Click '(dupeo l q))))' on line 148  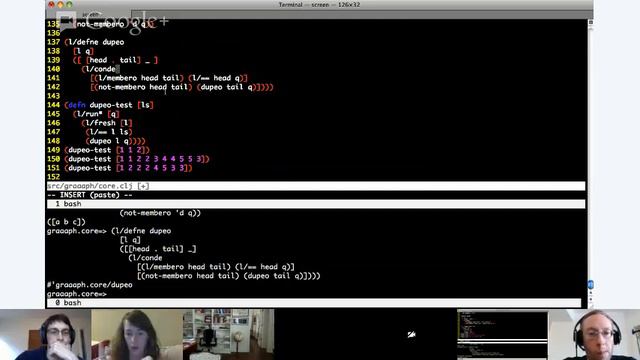[116, 141]
